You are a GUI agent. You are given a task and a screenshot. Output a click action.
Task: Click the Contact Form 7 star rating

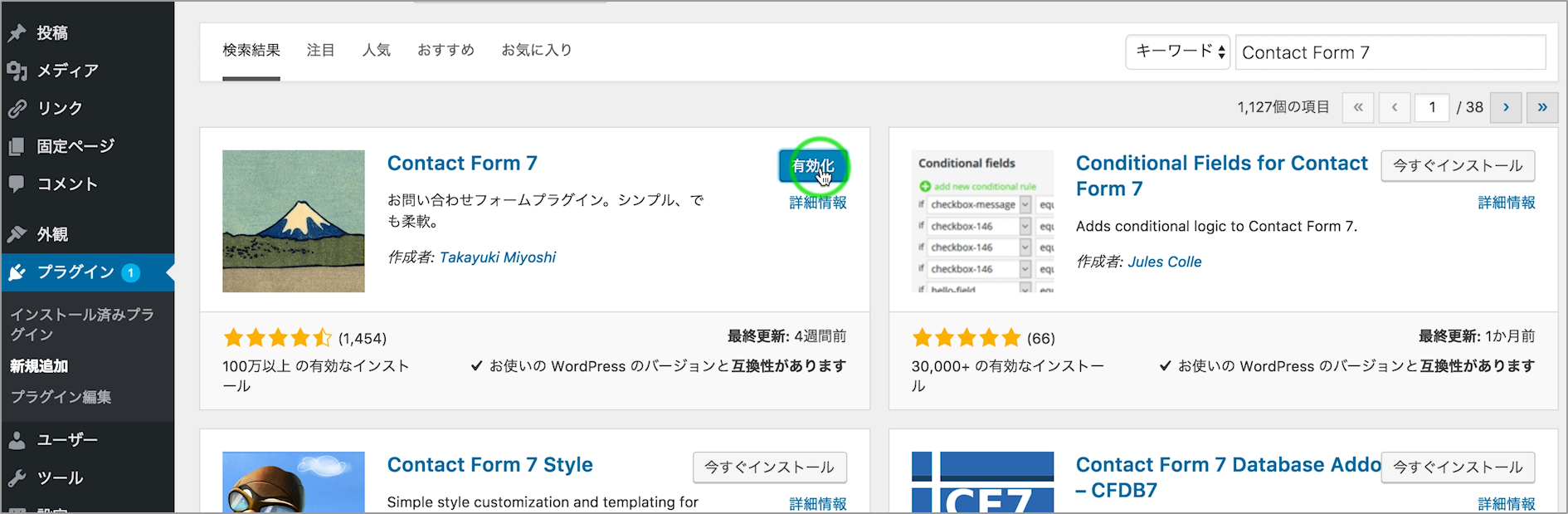(277, 338)
